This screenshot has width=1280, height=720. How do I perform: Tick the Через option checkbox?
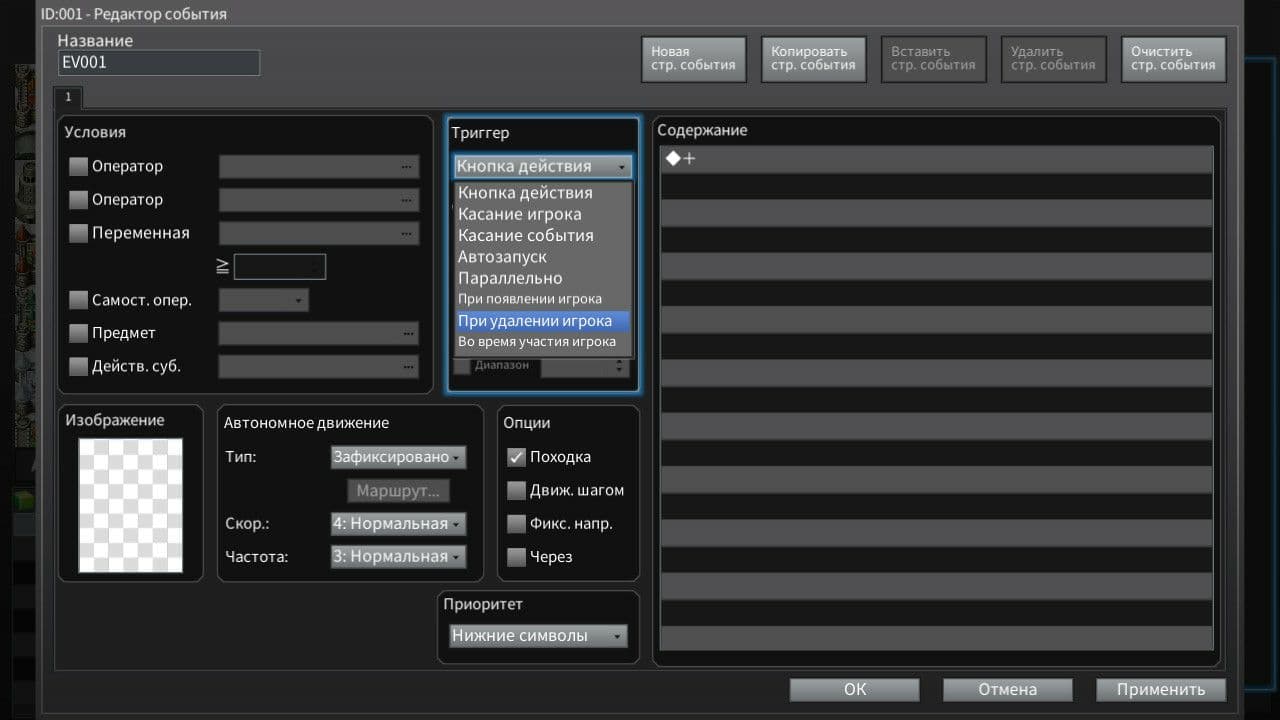tap(516, 557)
